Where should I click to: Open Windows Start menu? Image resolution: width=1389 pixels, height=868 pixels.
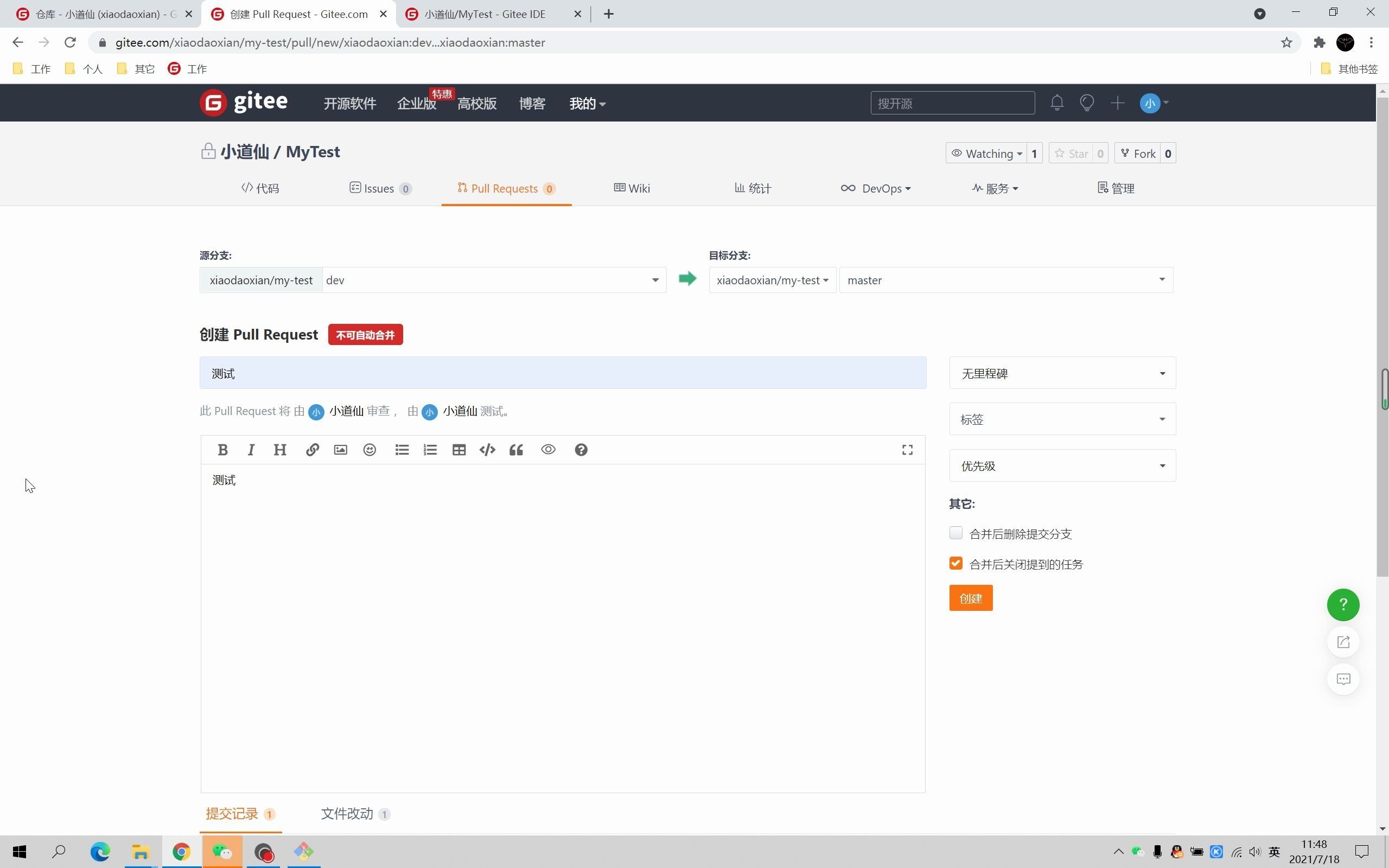click(20, 851)
